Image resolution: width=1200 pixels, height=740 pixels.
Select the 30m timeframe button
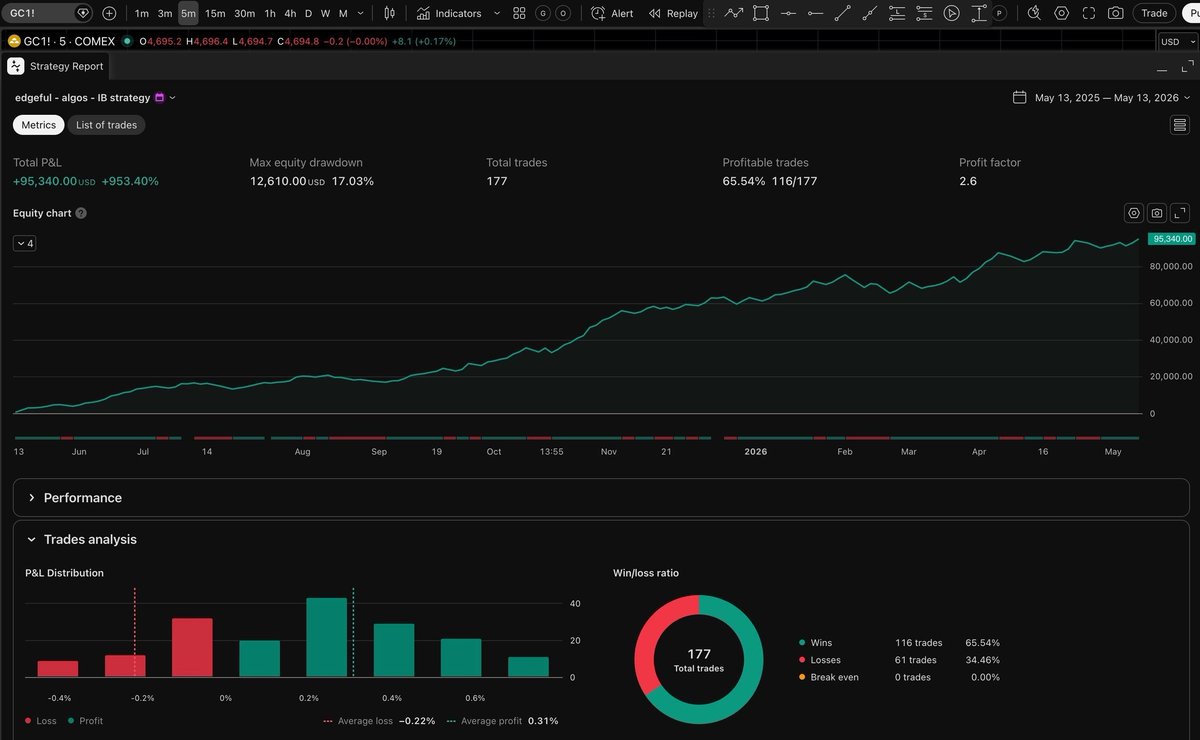point(244,13)
